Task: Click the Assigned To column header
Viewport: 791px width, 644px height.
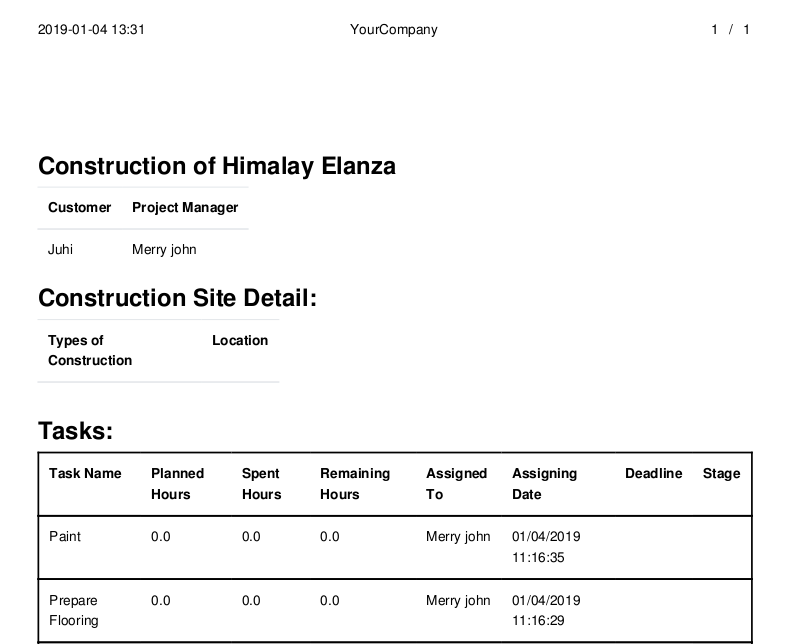Action: [x=457, y=484]
